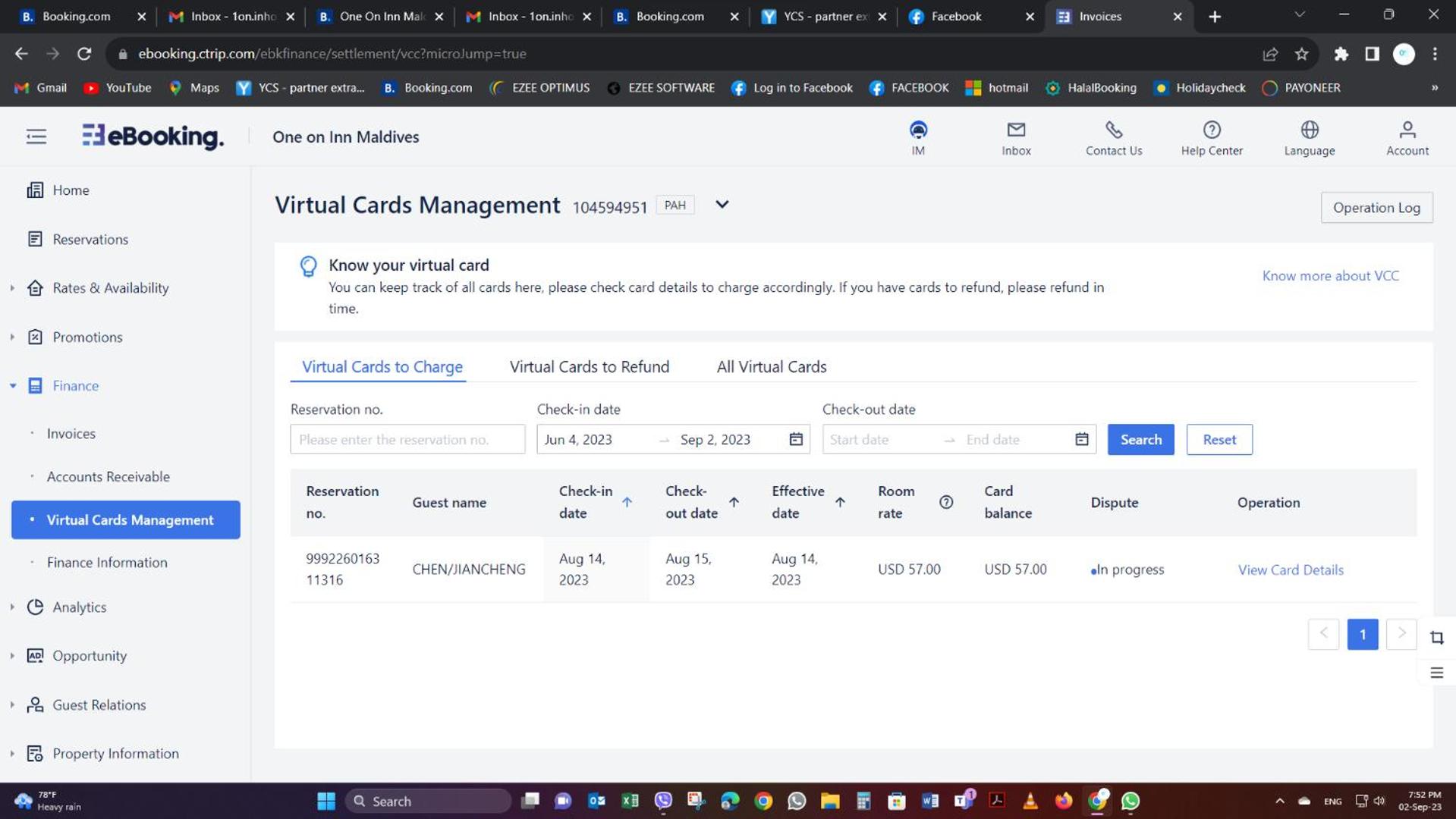1456x819 pixels.
Task: Open the check-in date calendar picker
Action: pyautogui.click(x=795, y=439)
